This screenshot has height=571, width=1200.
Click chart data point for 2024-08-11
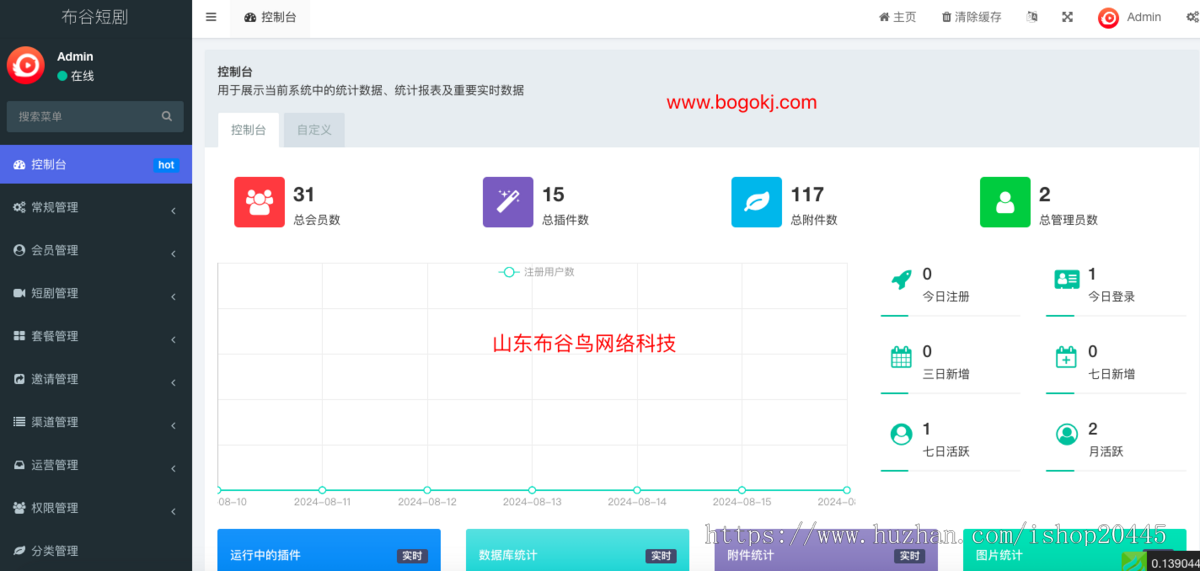[x=322, y=490]
